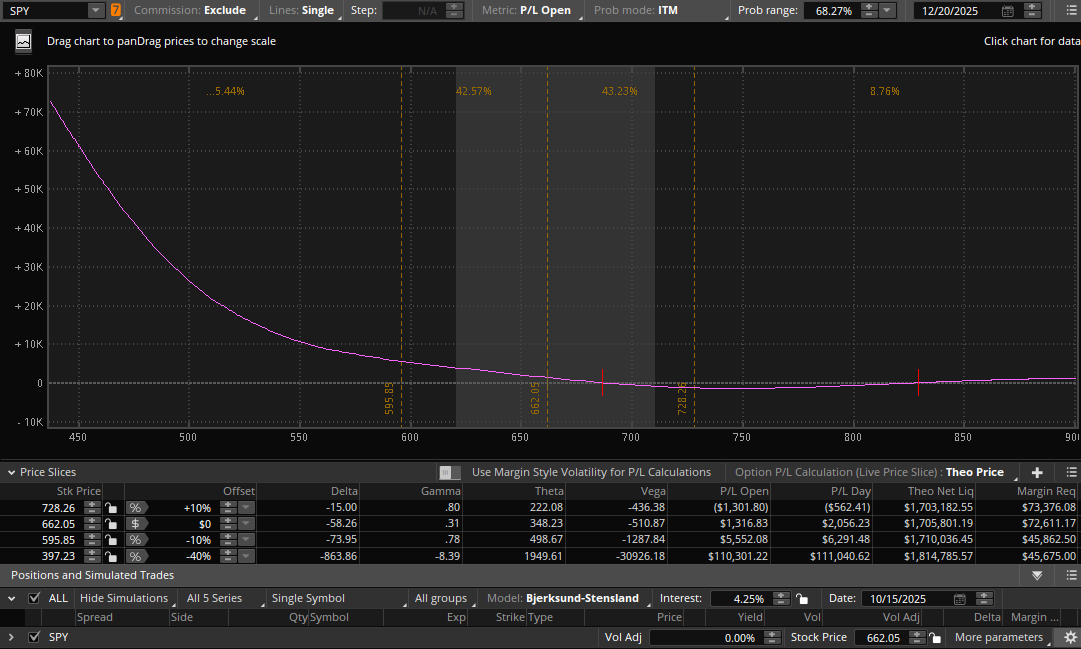Collapse the Price Slices section
The image size is (1081, 649).
pos(11,472)
